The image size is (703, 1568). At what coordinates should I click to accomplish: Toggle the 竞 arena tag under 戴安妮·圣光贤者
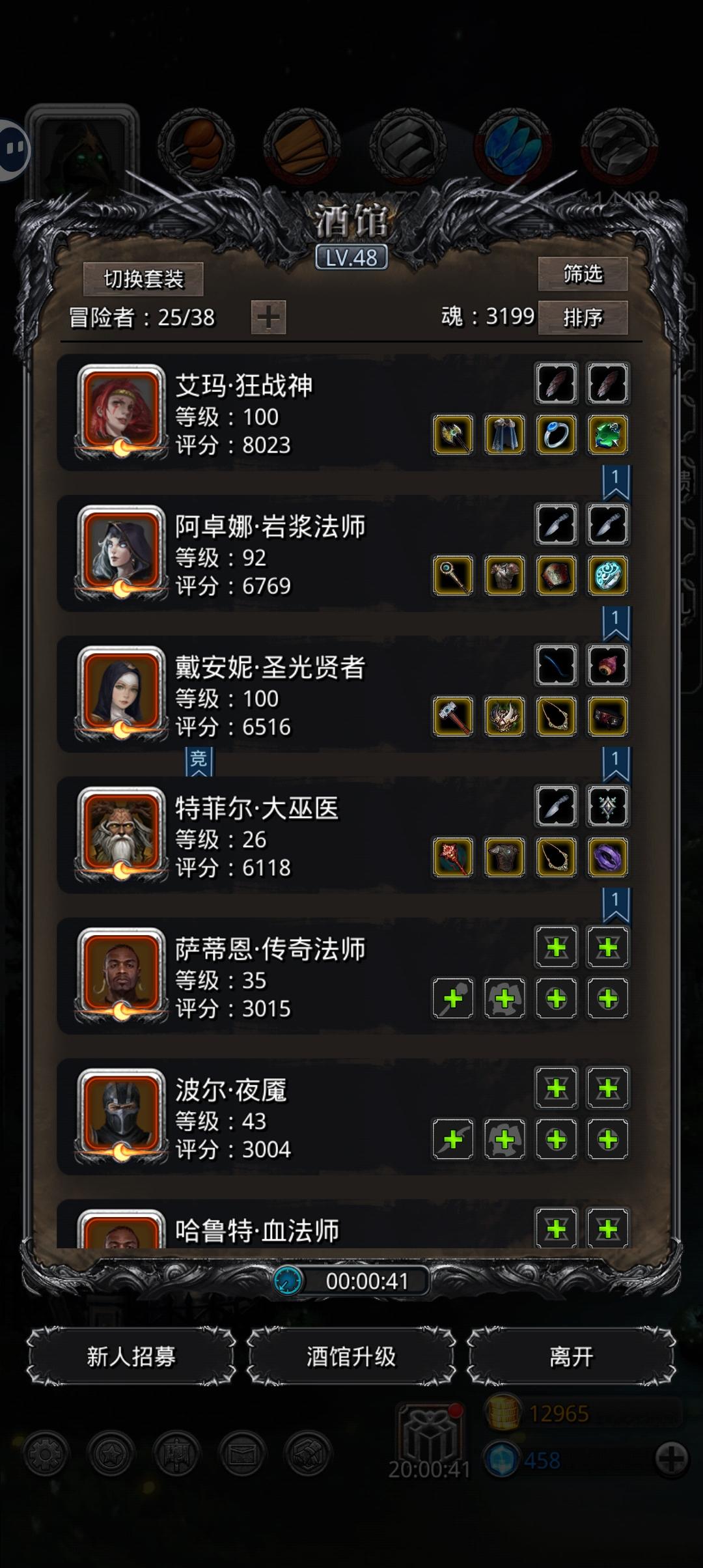(199, 762)
